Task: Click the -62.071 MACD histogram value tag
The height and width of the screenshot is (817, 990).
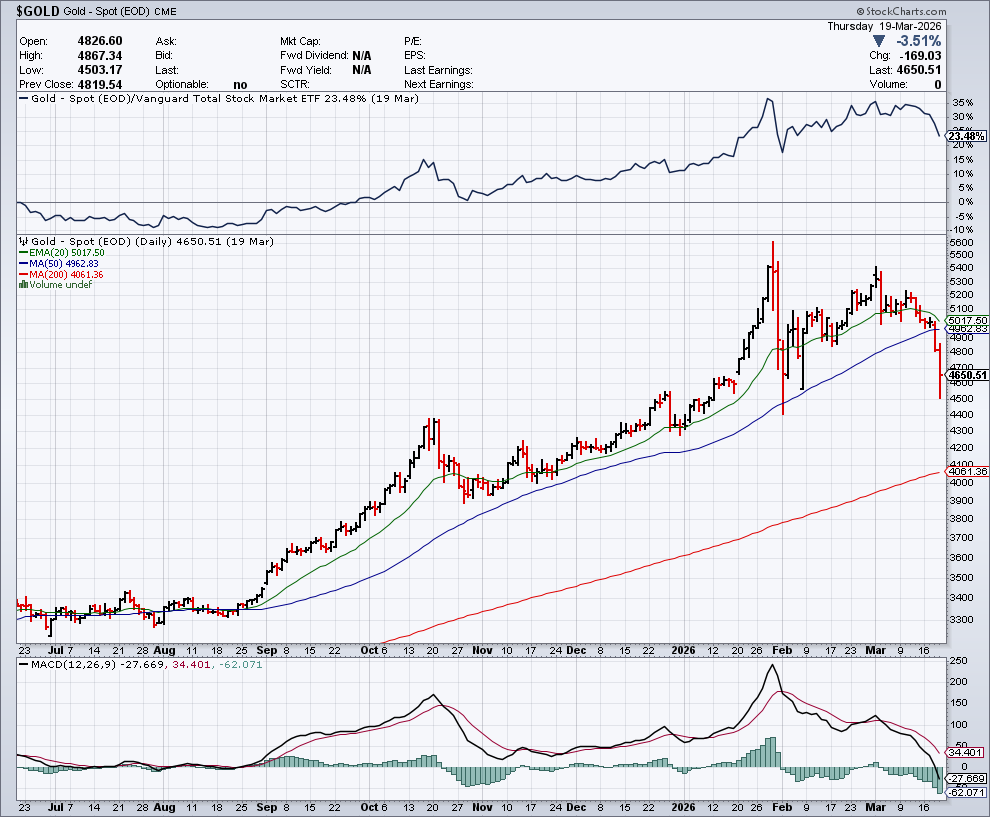Action: pos(968,792)
